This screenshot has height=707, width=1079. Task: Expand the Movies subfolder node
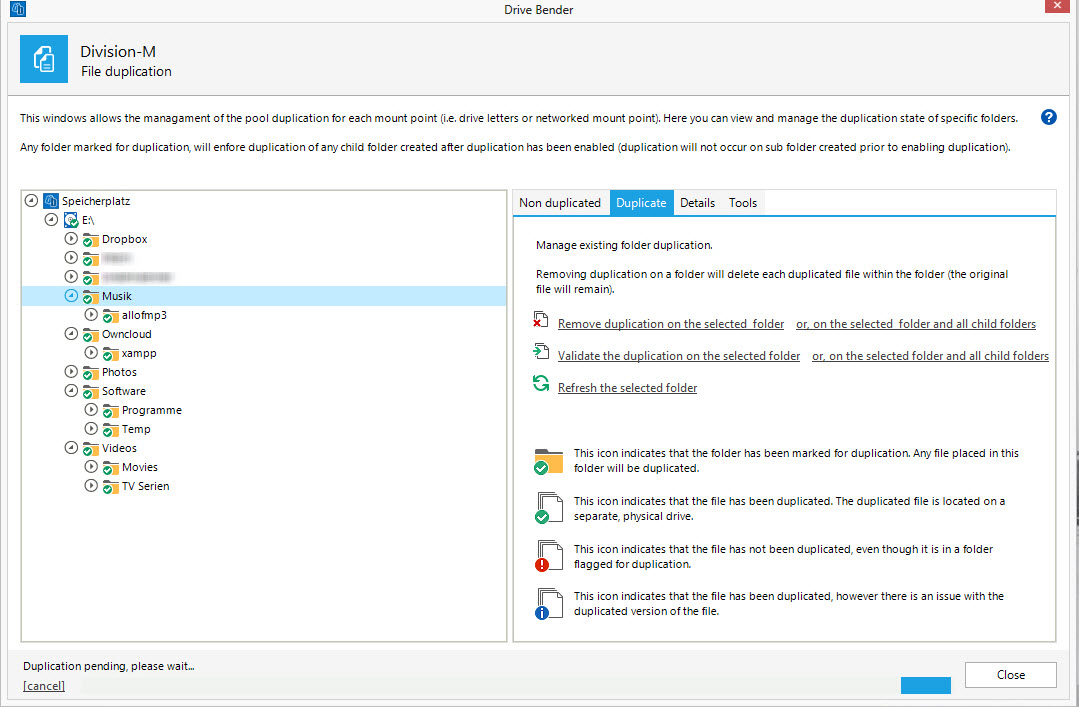point(91,466)
